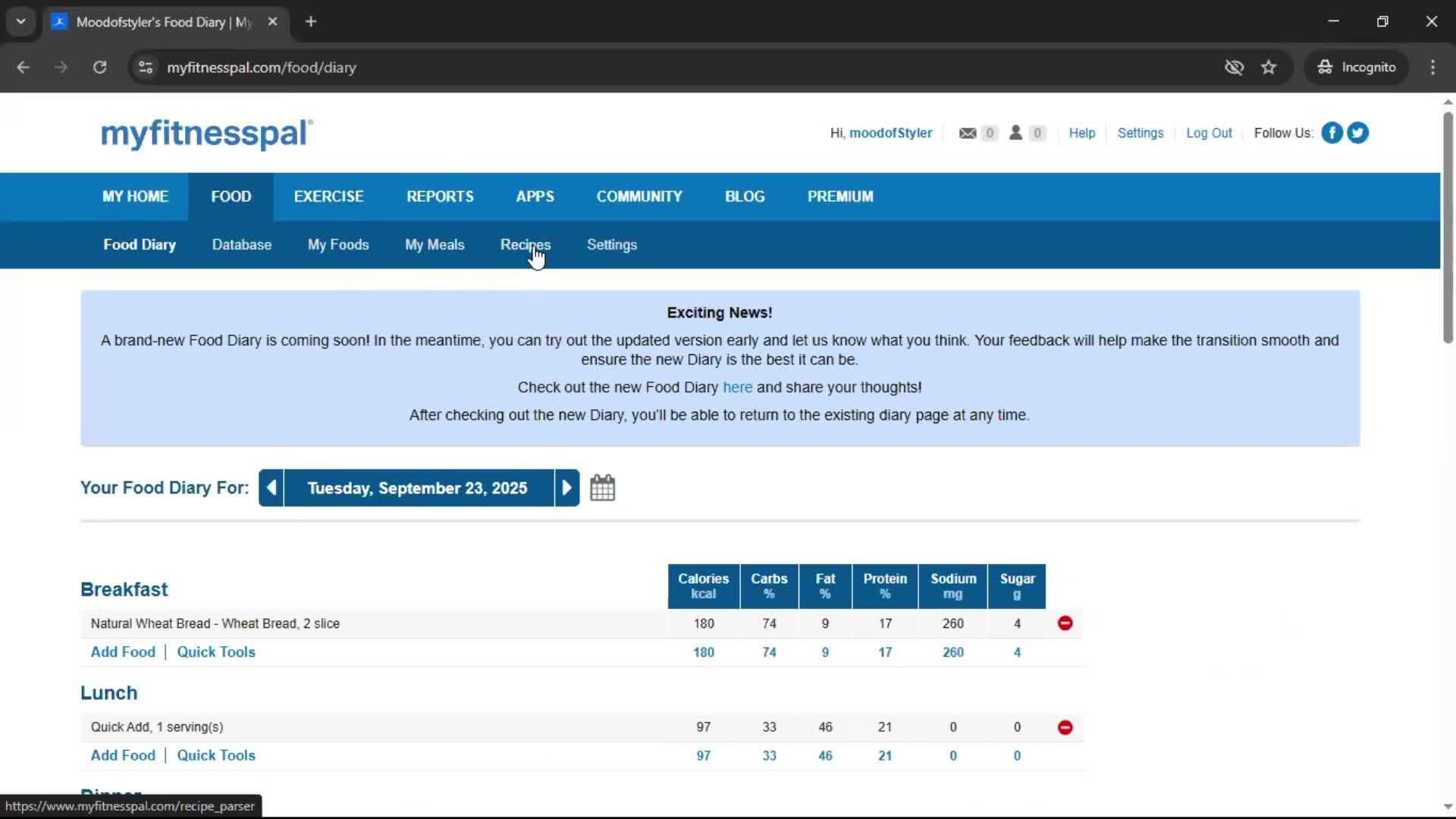The image size is (1456, 819).
Task: Add Food to Lunch
Action: click(x=123, y=755)
